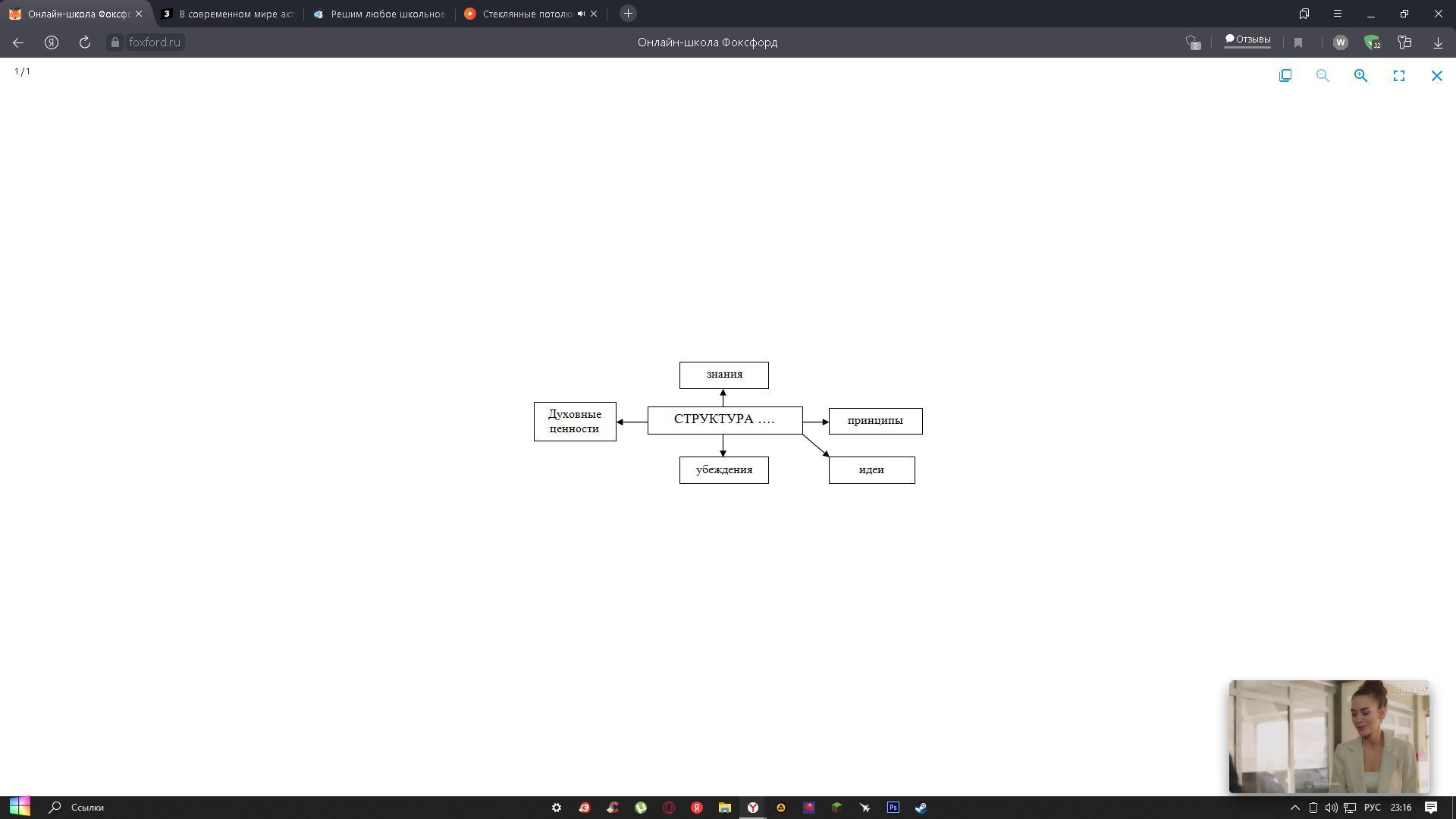
Task: Click the picture-in-picture video thumbnail
Action: [1329, 736]
